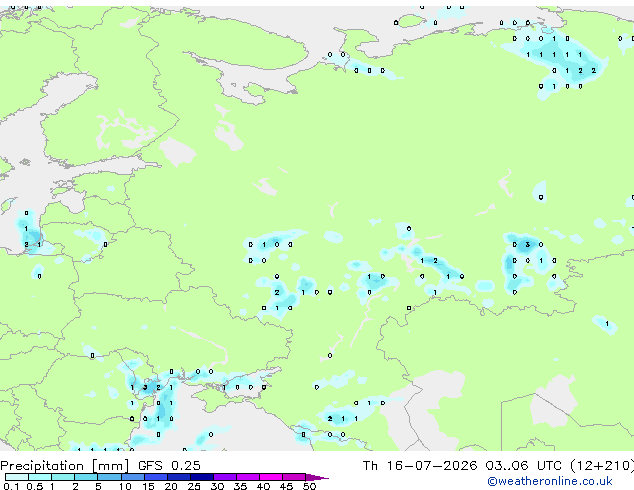The width and height of the screenshot is (634, 490).
Task: Click the "(12+210)" forecast offset text
Action: (602, 466)
